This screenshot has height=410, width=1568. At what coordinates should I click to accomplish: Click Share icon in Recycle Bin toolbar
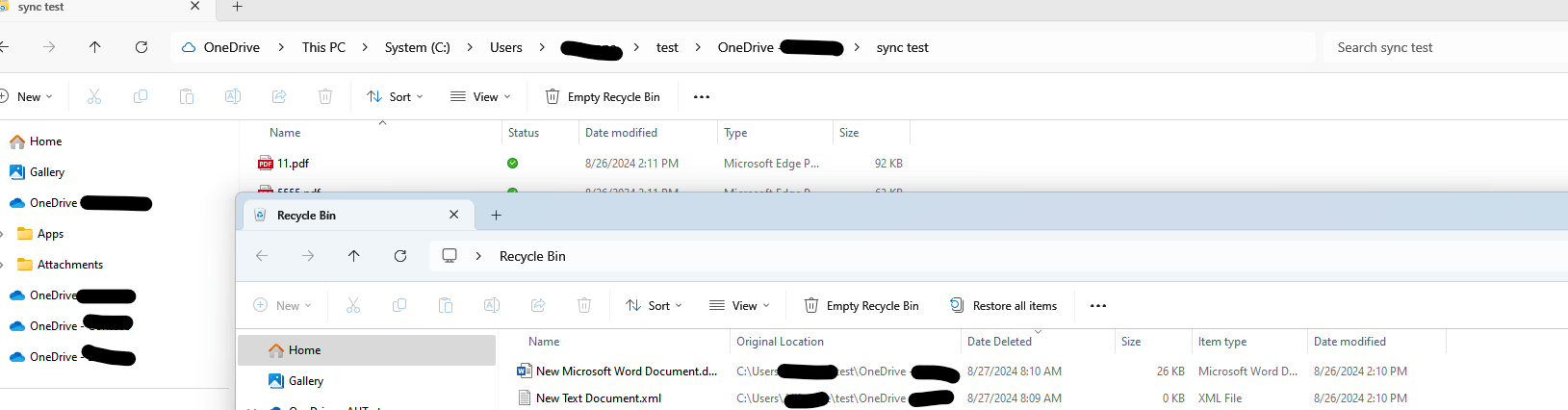[x=538, y=305]
